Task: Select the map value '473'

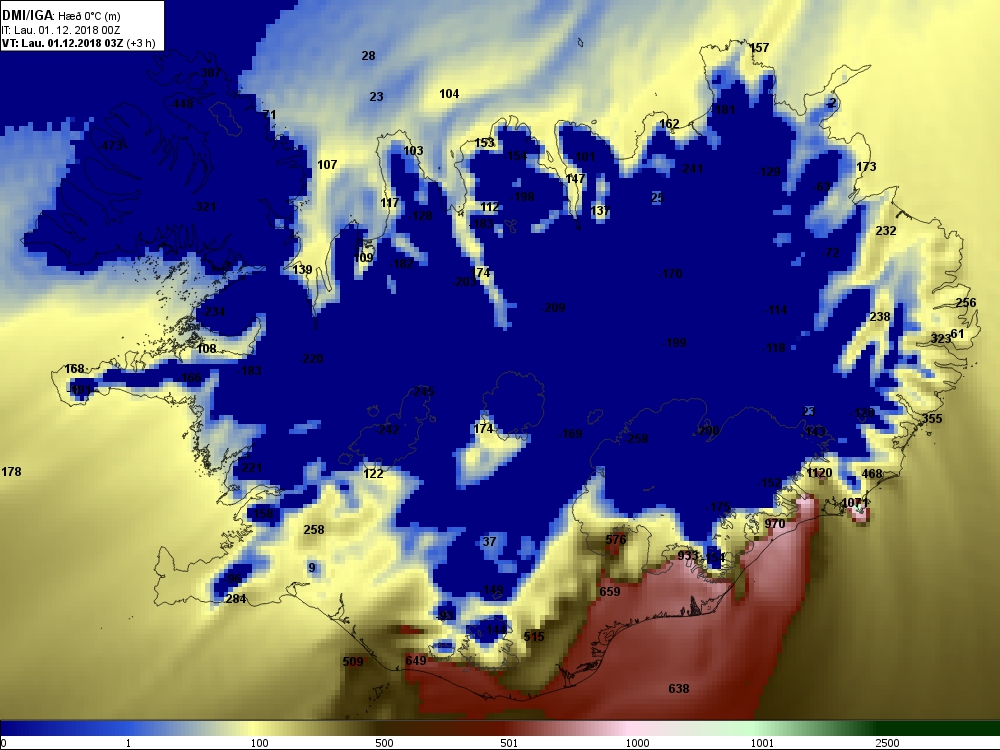Action: [x=112, y=145]
